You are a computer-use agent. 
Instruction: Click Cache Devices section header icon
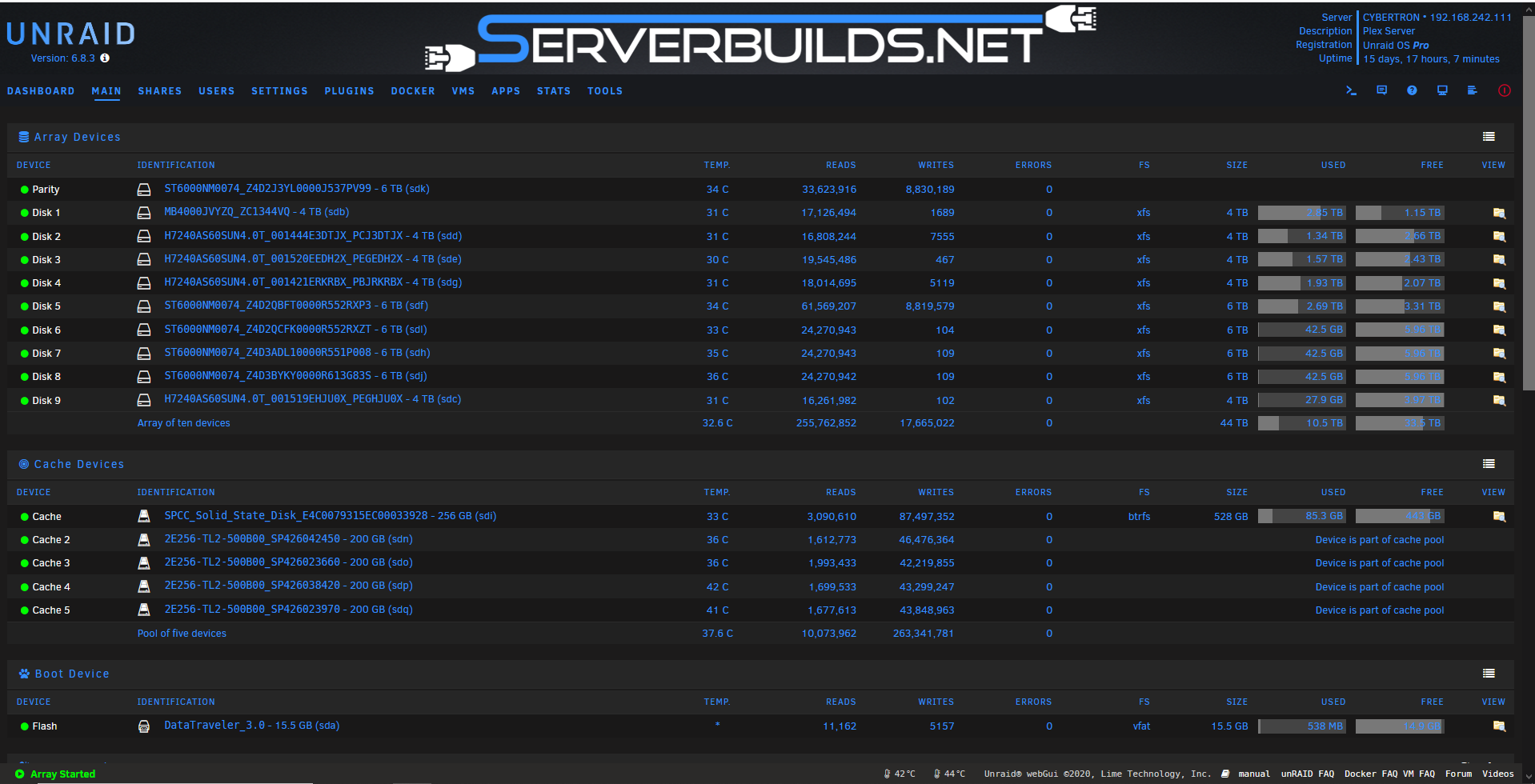tap(24, 464)
